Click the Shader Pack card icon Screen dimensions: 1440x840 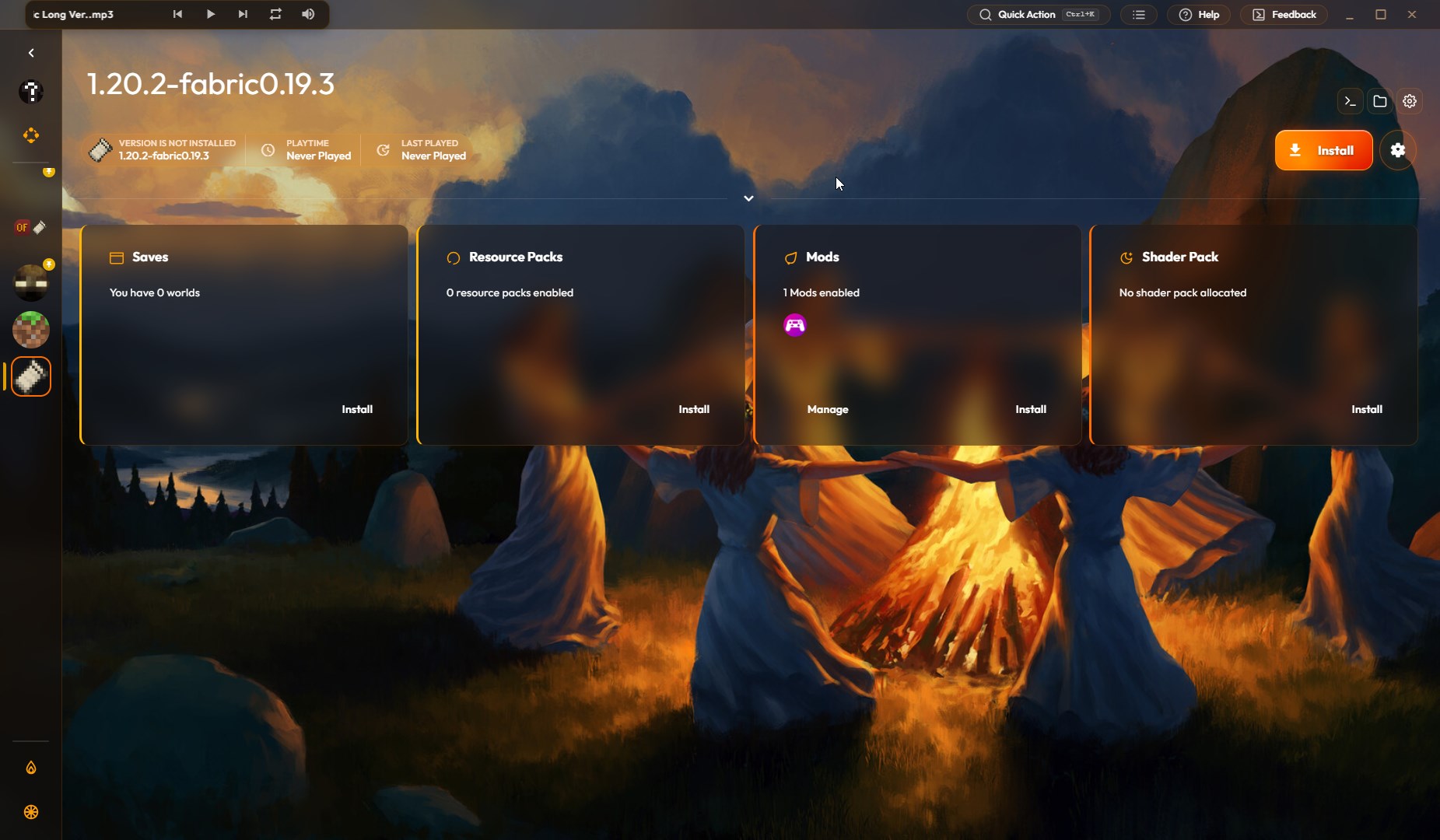1126,257
